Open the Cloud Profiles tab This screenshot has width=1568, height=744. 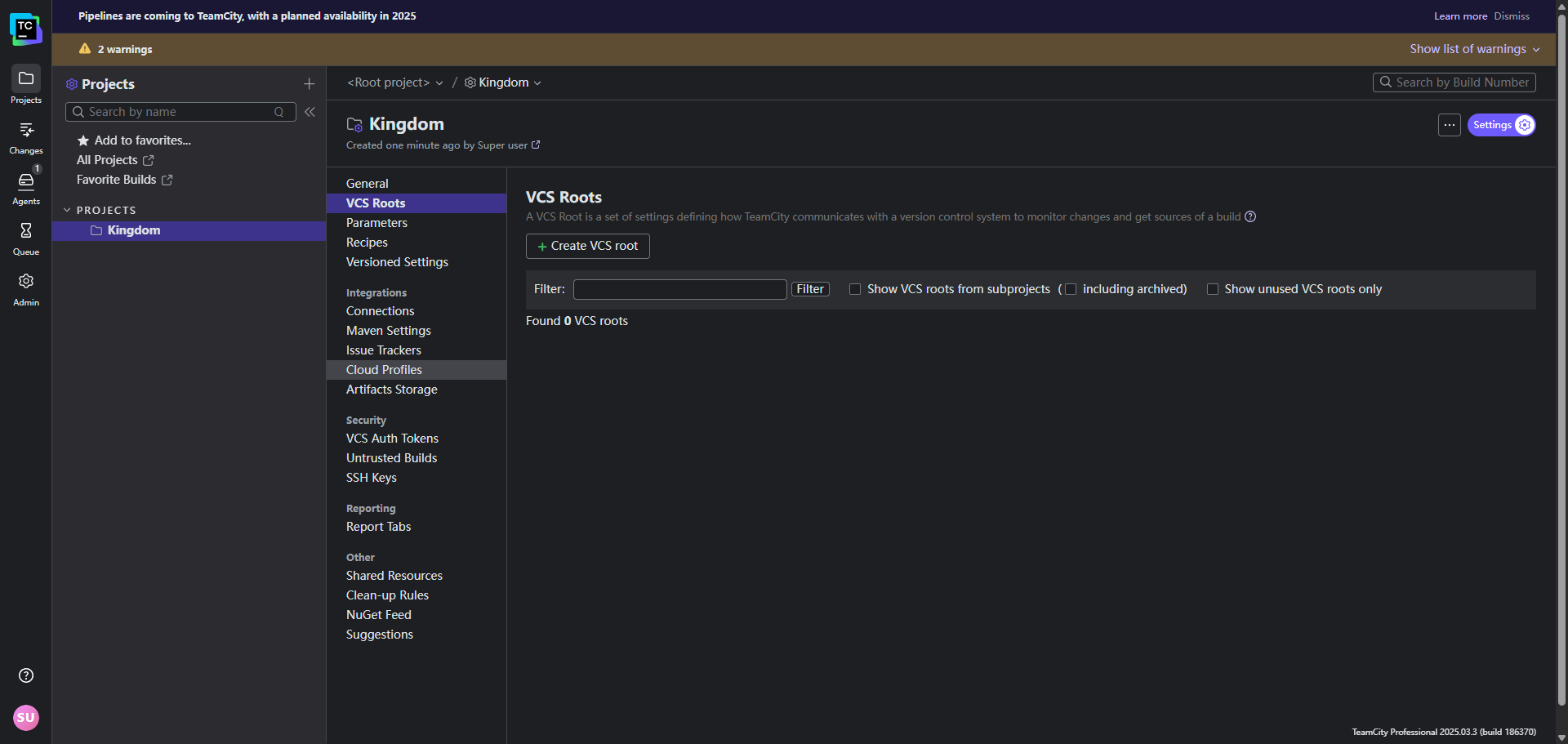coord(416,370)
